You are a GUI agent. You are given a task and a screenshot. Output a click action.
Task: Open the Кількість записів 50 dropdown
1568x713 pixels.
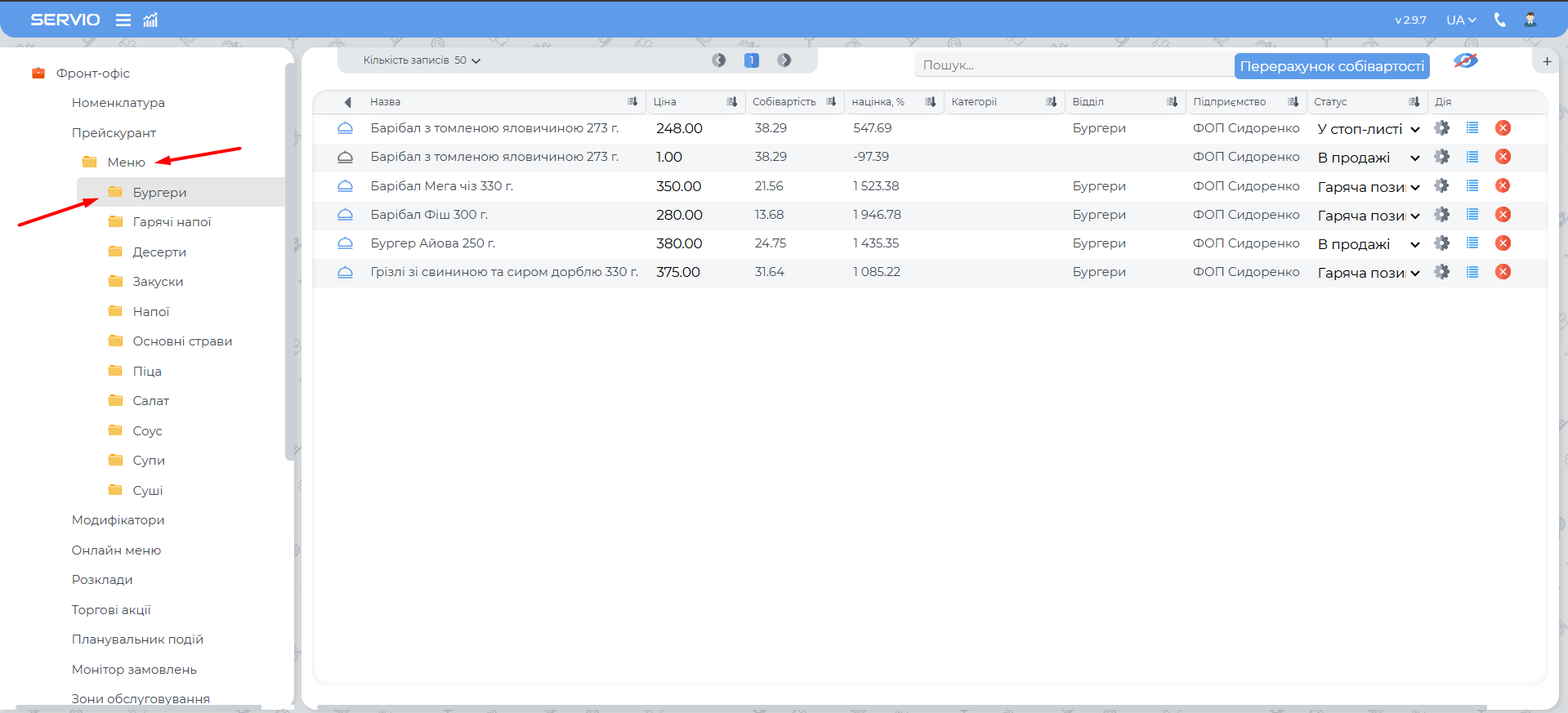pos(422,60)
